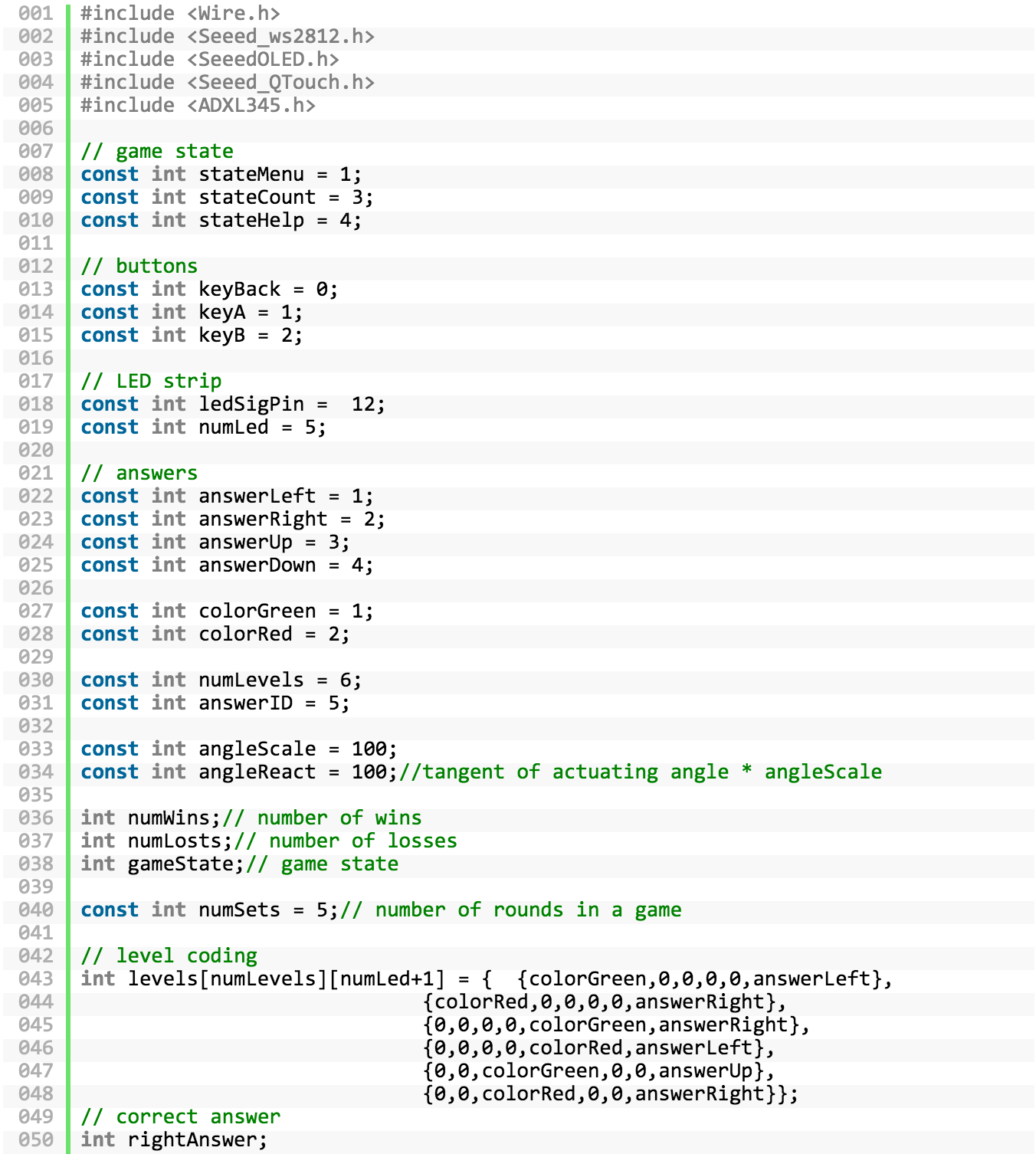Click 'const int keyB = 2;'
The width and height of the screenshot is (1036, 1154).
click(192, 335)
